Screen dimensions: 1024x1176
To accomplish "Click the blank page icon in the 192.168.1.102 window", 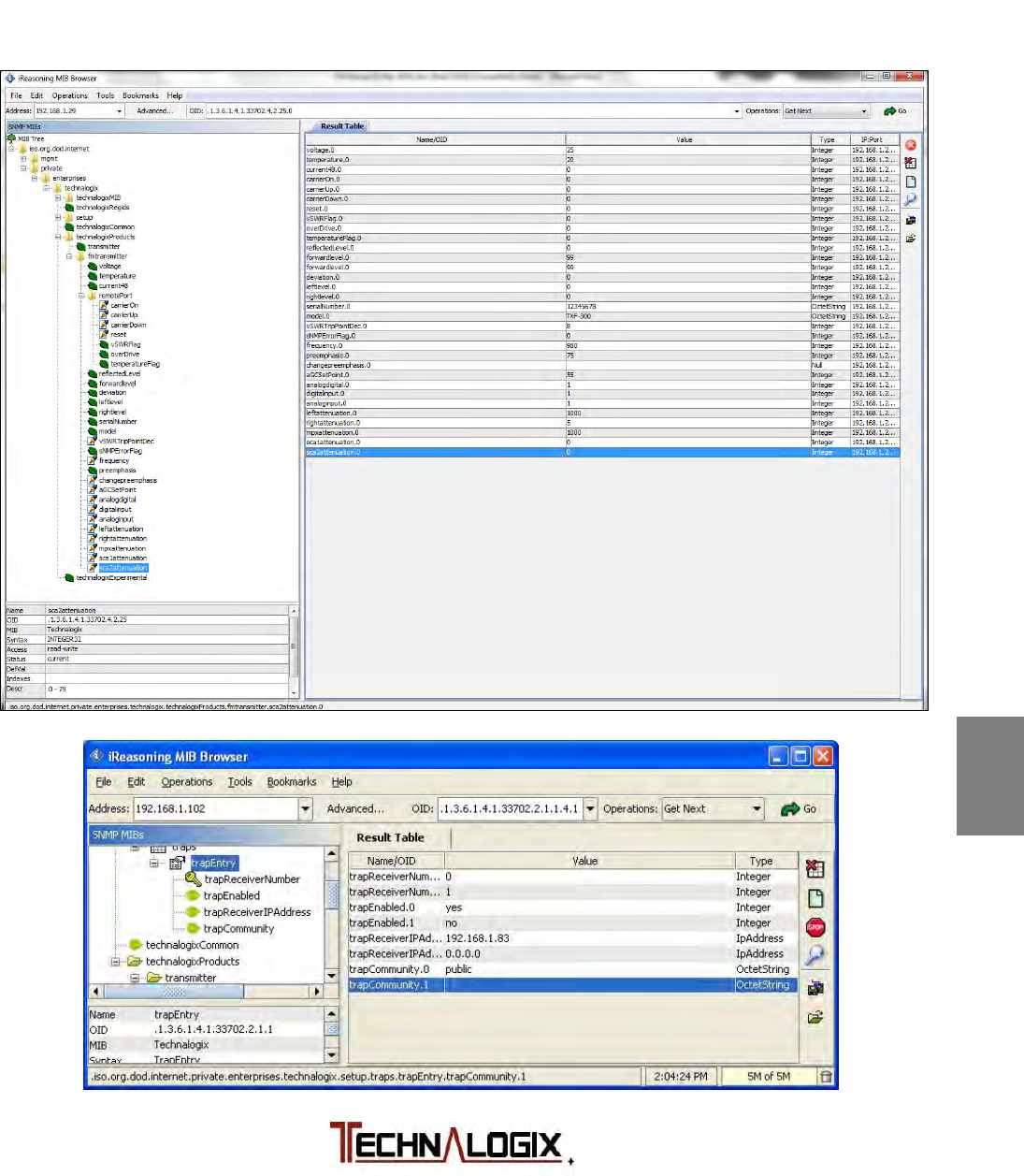I will [x=815, y=898].
